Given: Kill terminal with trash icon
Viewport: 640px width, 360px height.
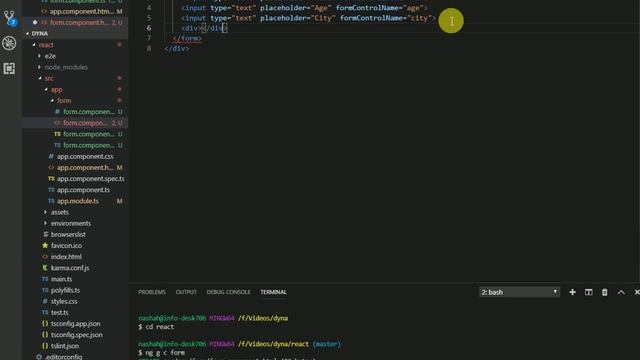Looking at the screenshot, I should [x=604, y=292].
